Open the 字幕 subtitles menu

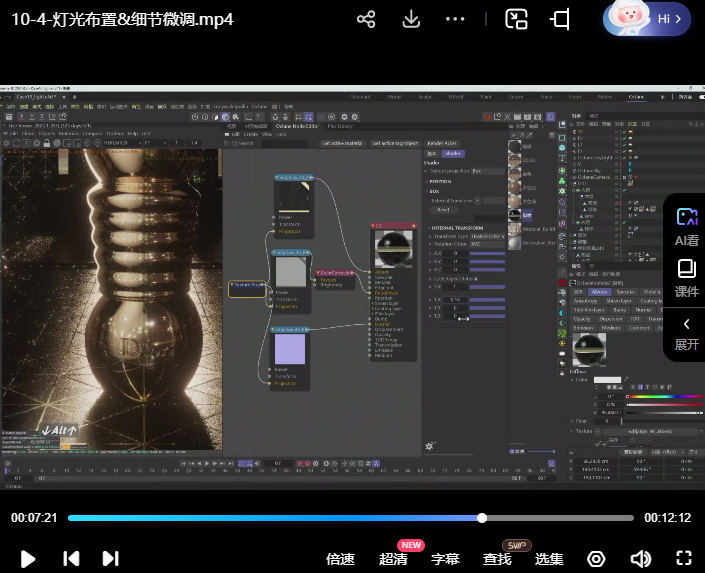[445, 559]
